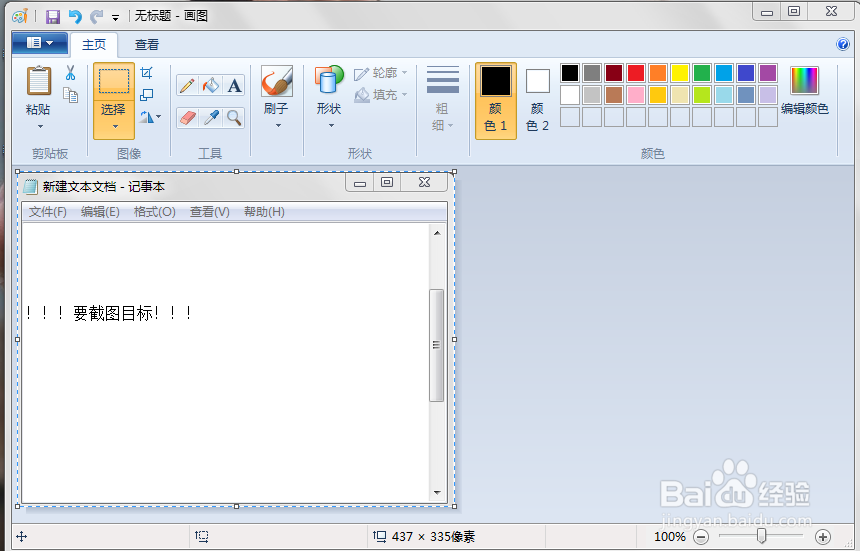
Task: Select 颜色 2 background color button
Action: 538,100
